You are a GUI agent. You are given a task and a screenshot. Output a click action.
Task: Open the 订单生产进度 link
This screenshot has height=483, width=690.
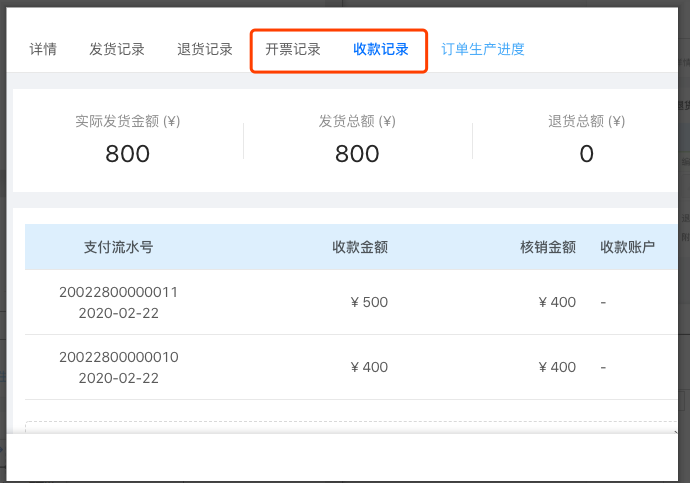[x=483, y=49]
